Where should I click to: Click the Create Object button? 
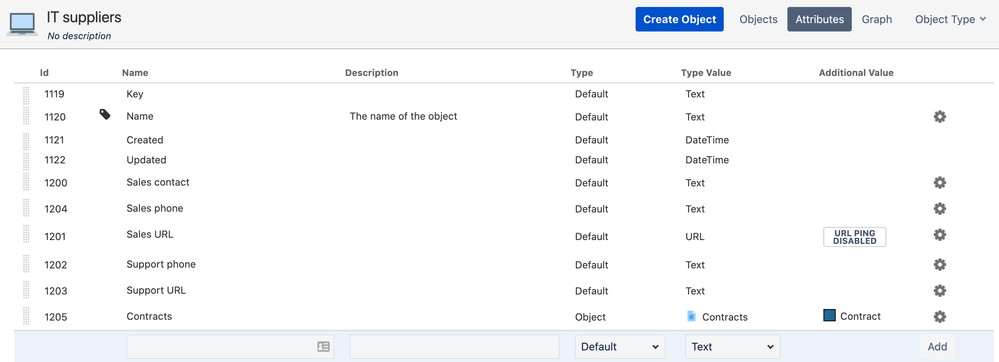click(679, 19)
